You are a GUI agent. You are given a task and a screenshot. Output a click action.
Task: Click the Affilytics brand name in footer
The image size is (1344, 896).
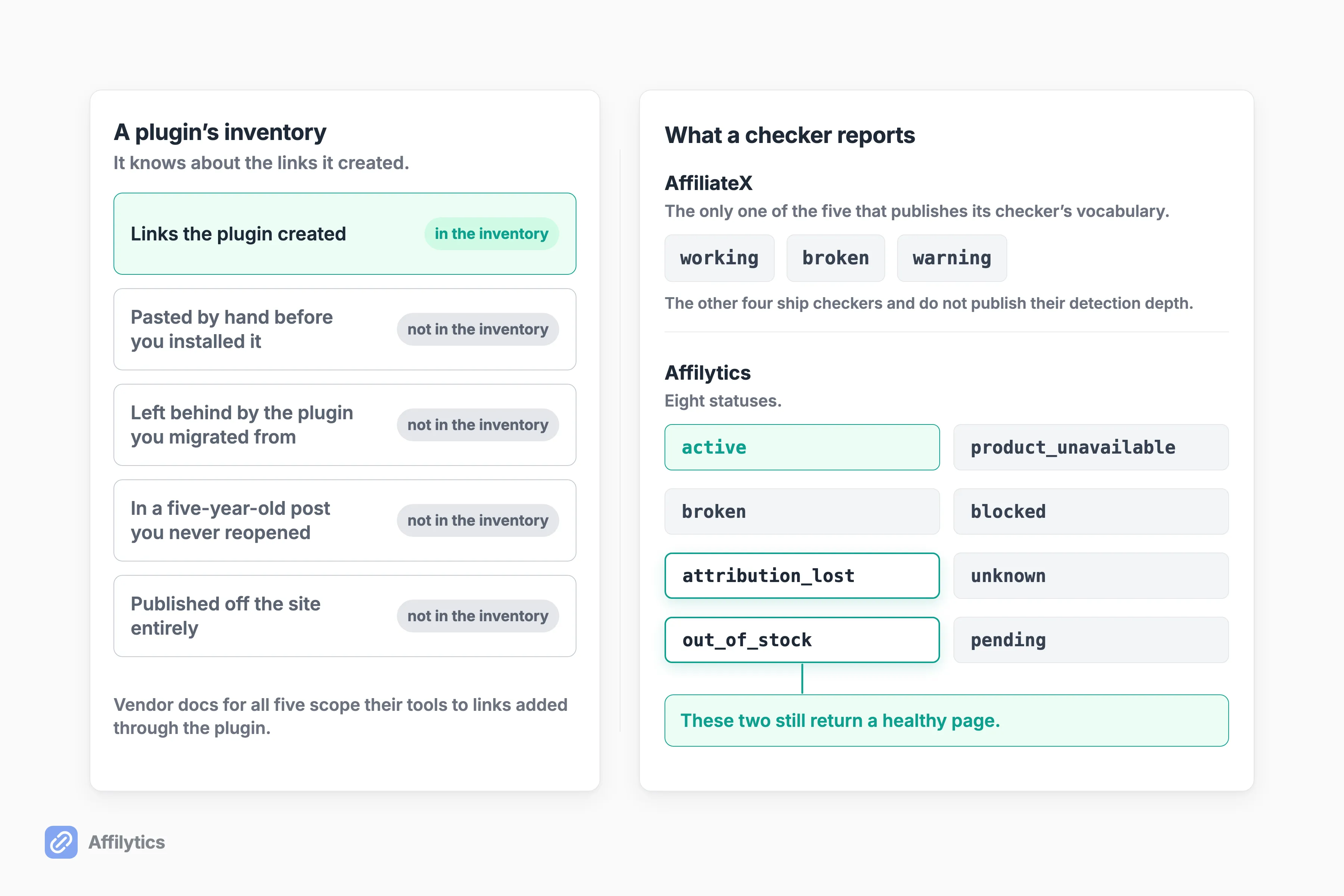[x=126, y=842]
